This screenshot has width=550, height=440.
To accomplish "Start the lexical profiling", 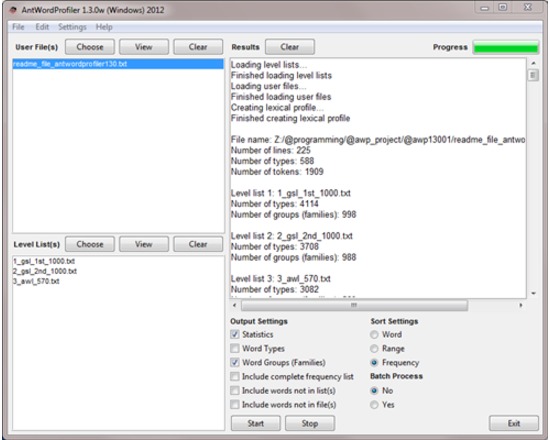I will [x=256, y=424].
